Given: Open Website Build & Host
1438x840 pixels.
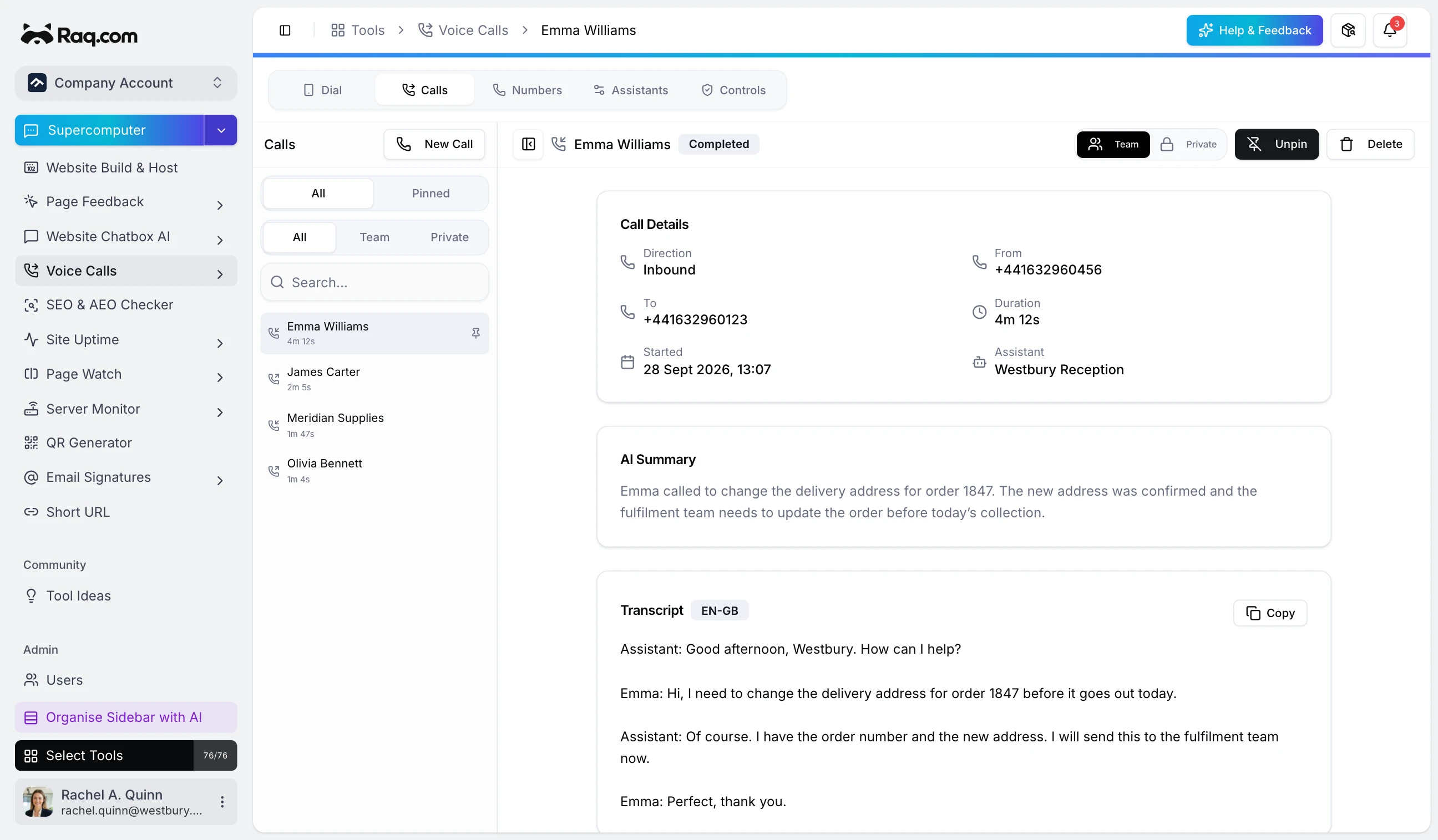Looking at the screenshot, I should tap(125, 167).
